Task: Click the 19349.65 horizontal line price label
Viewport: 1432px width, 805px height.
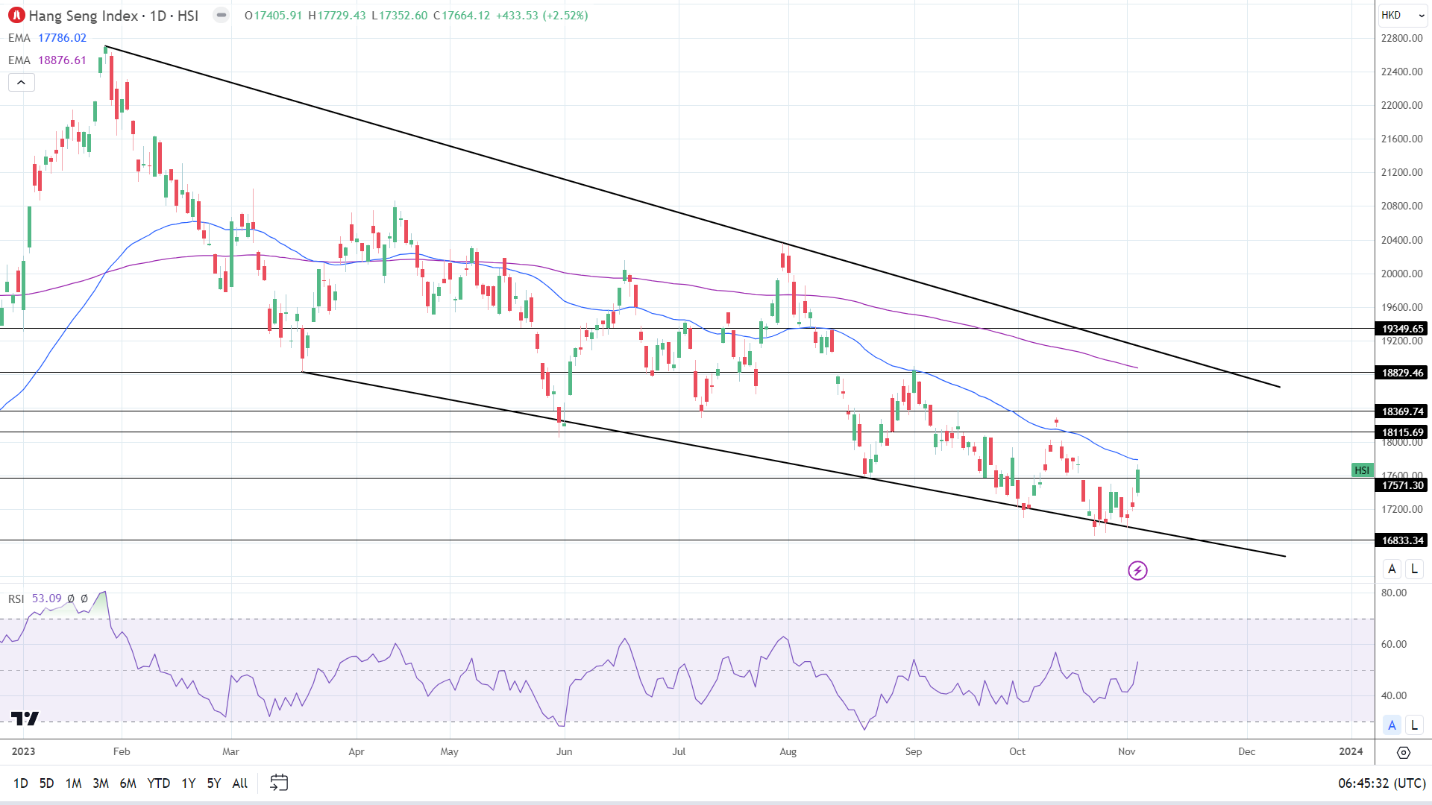Action: click(1402, 328)
